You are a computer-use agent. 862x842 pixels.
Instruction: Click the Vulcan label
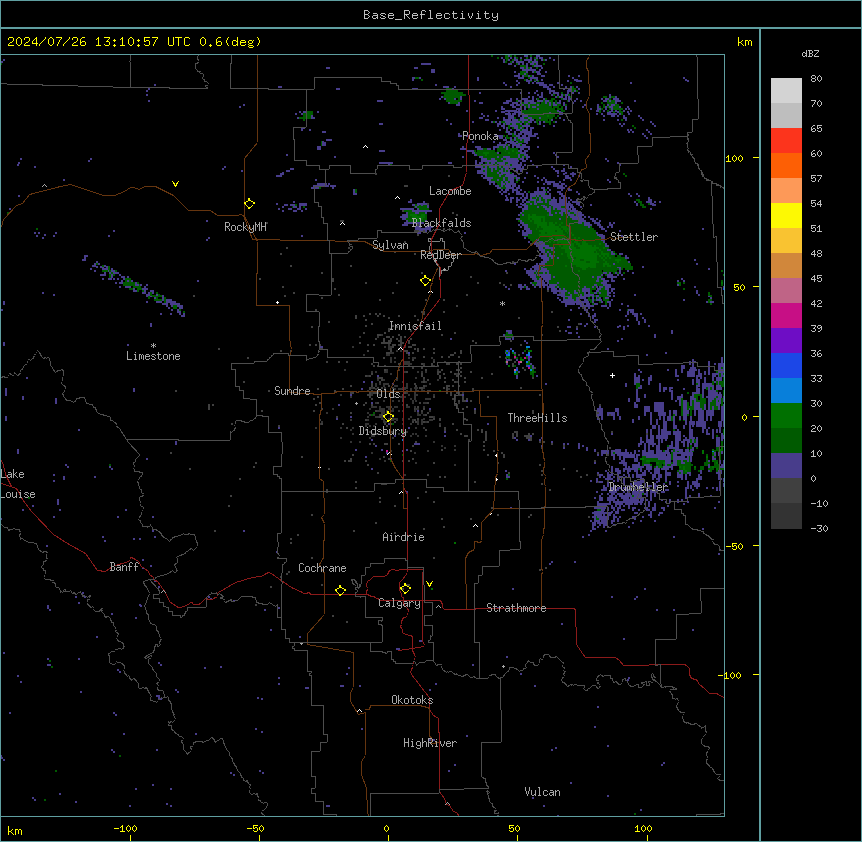tap(543, 792)
